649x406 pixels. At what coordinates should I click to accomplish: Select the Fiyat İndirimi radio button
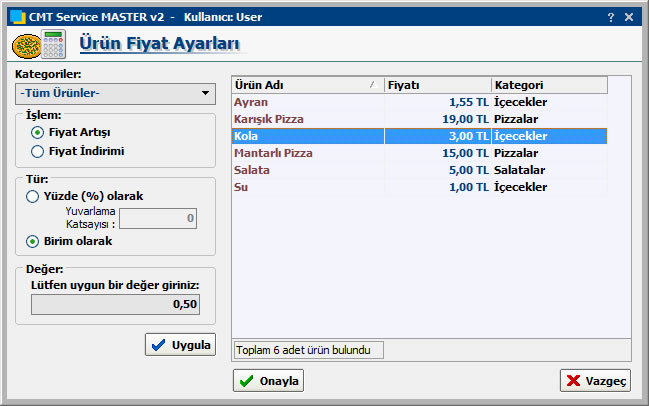[38, 151]
